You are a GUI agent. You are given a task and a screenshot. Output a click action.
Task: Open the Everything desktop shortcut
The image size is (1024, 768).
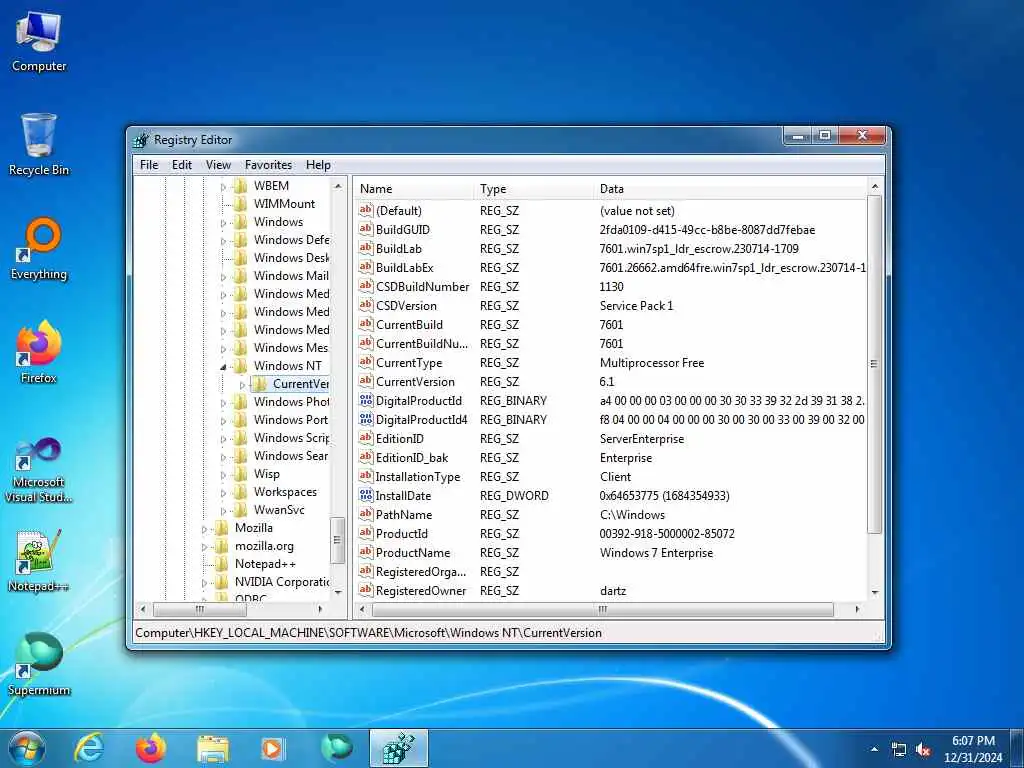(39, 249)
